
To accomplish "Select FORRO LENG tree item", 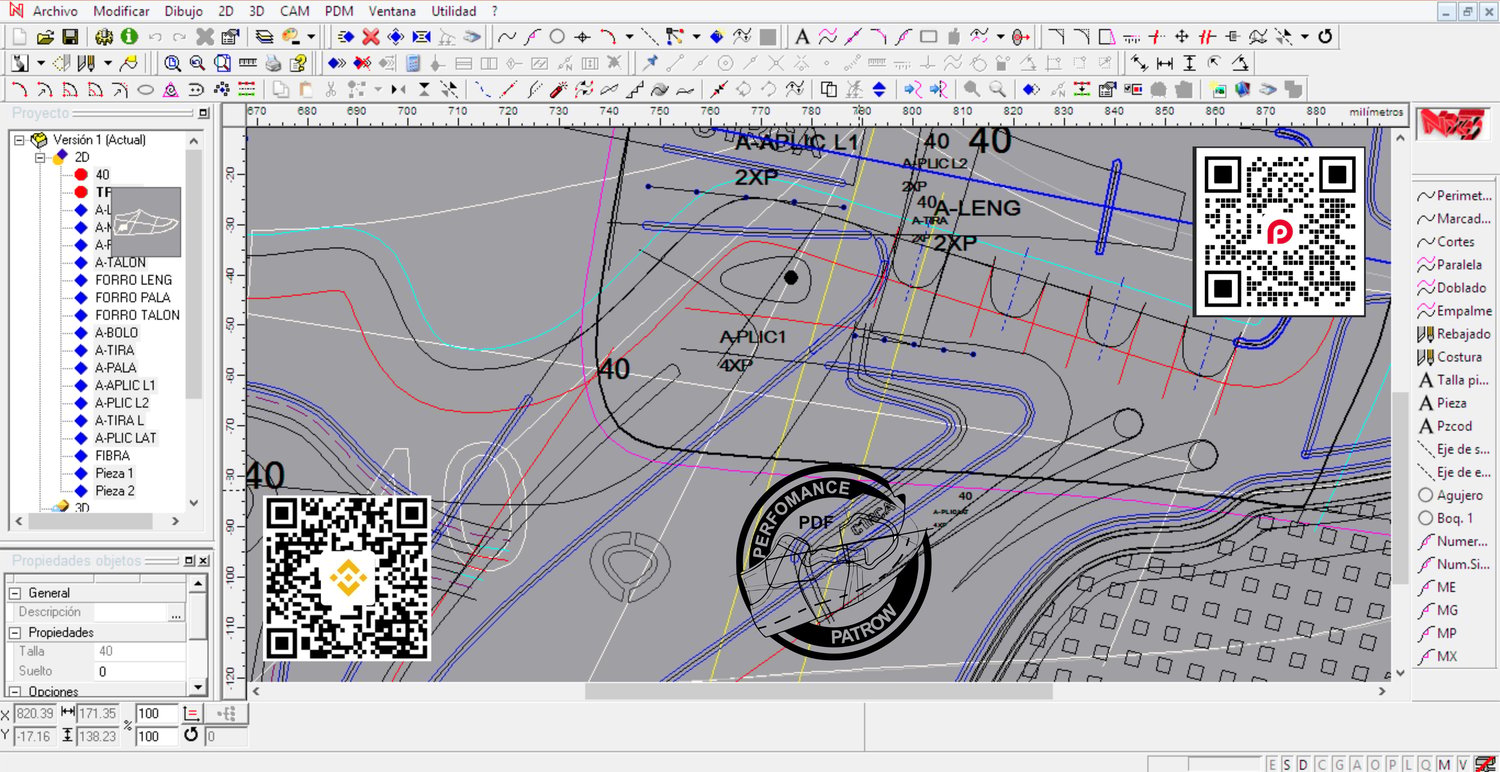I will pos(133,280).
